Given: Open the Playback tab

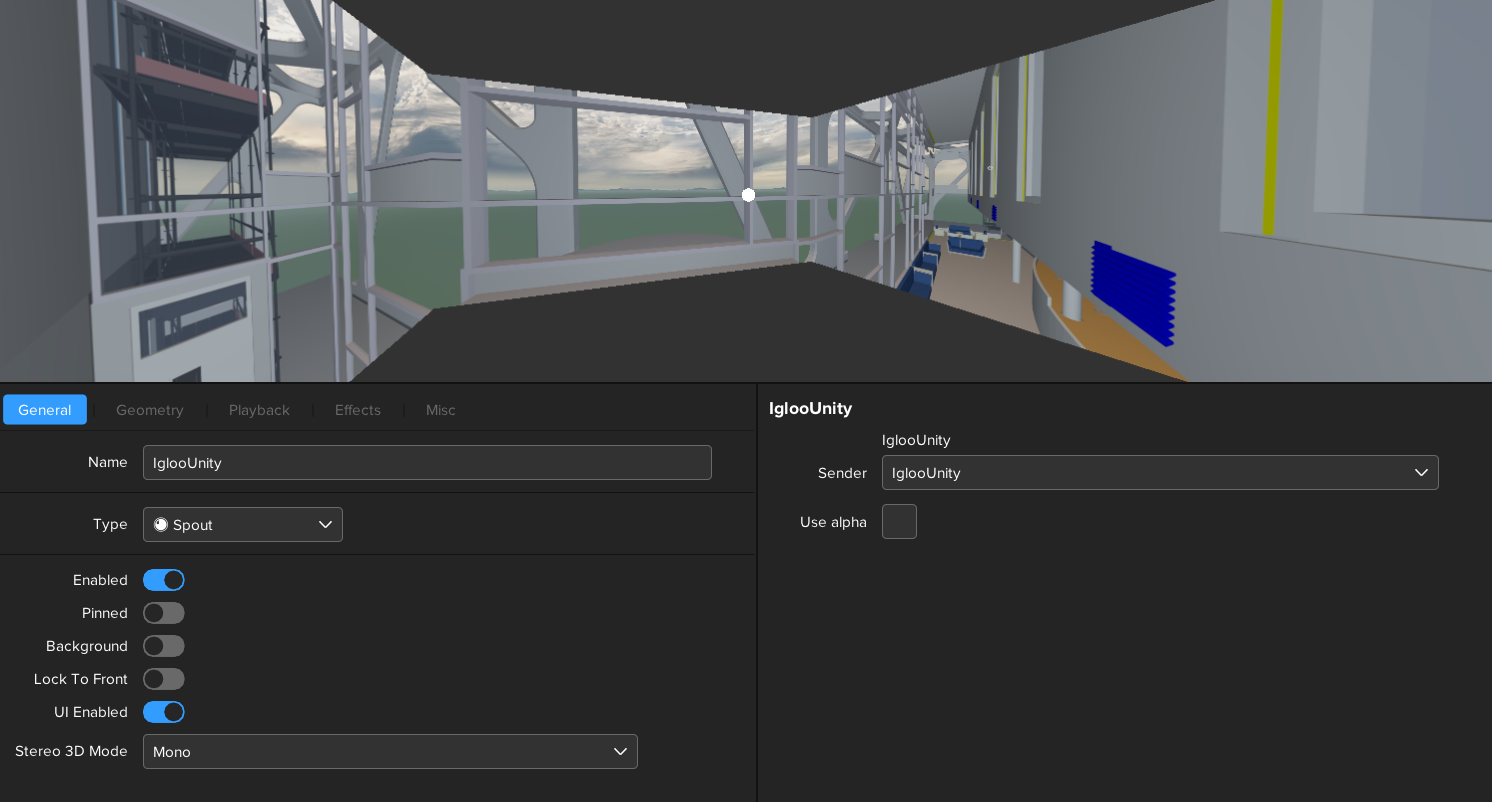Looking at the screenshot, I should click(x=259, y=410).
